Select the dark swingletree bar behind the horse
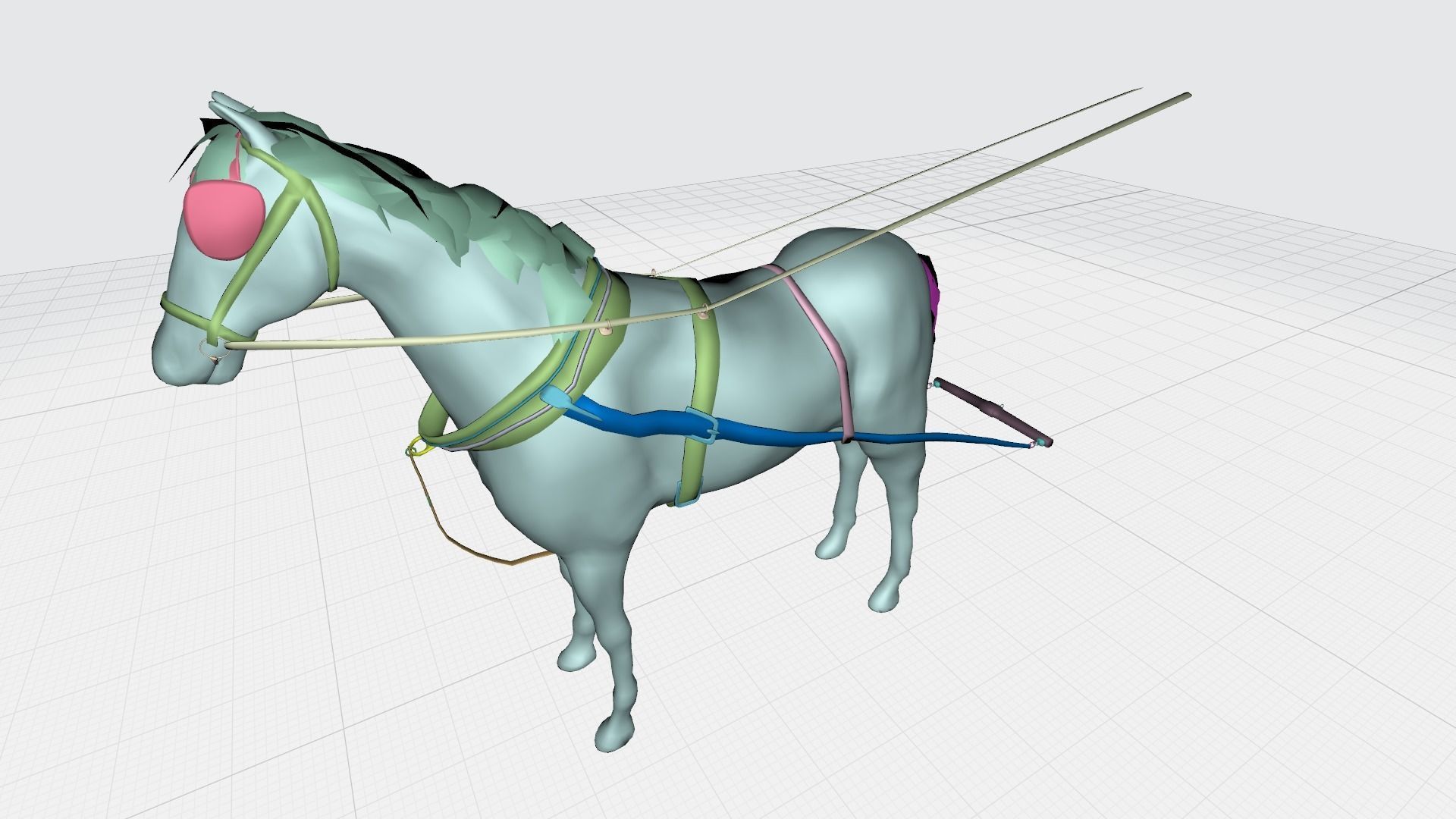This screenshot has height=819, width=1456. [992, 410]
